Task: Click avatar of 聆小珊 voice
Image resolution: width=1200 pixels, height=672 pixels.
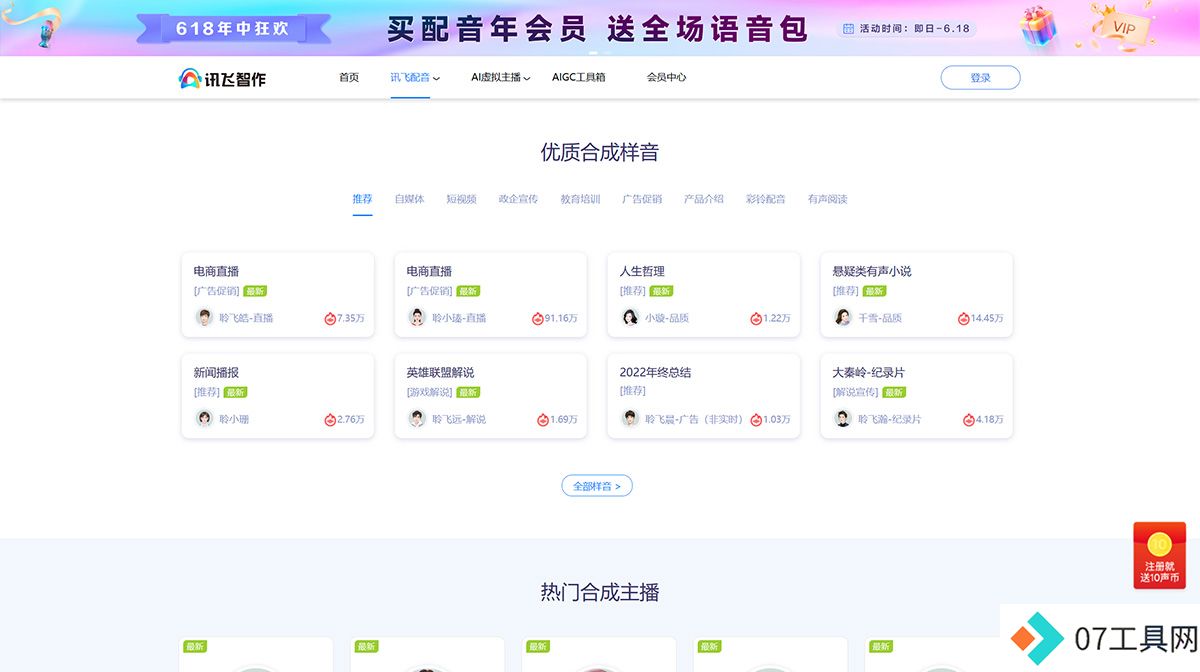Action: tap(204, 418)
